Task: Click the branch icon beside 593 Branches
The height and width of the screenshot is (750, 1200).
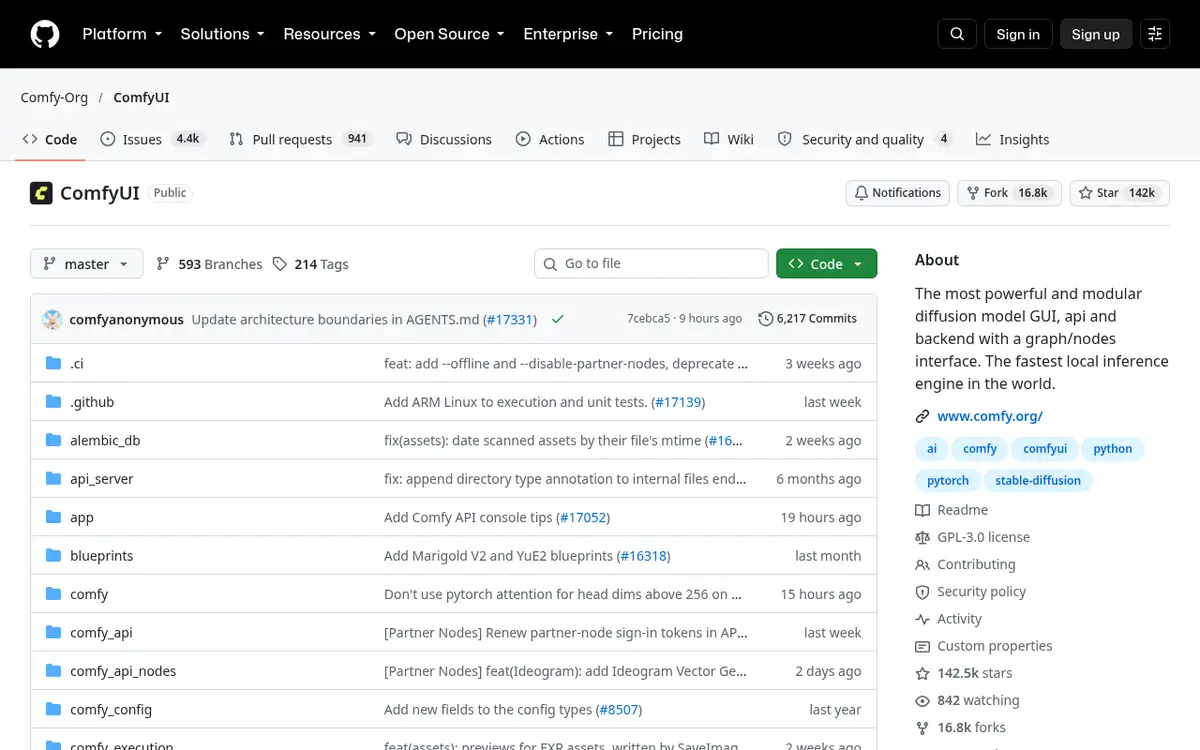Action: (164, 264)
